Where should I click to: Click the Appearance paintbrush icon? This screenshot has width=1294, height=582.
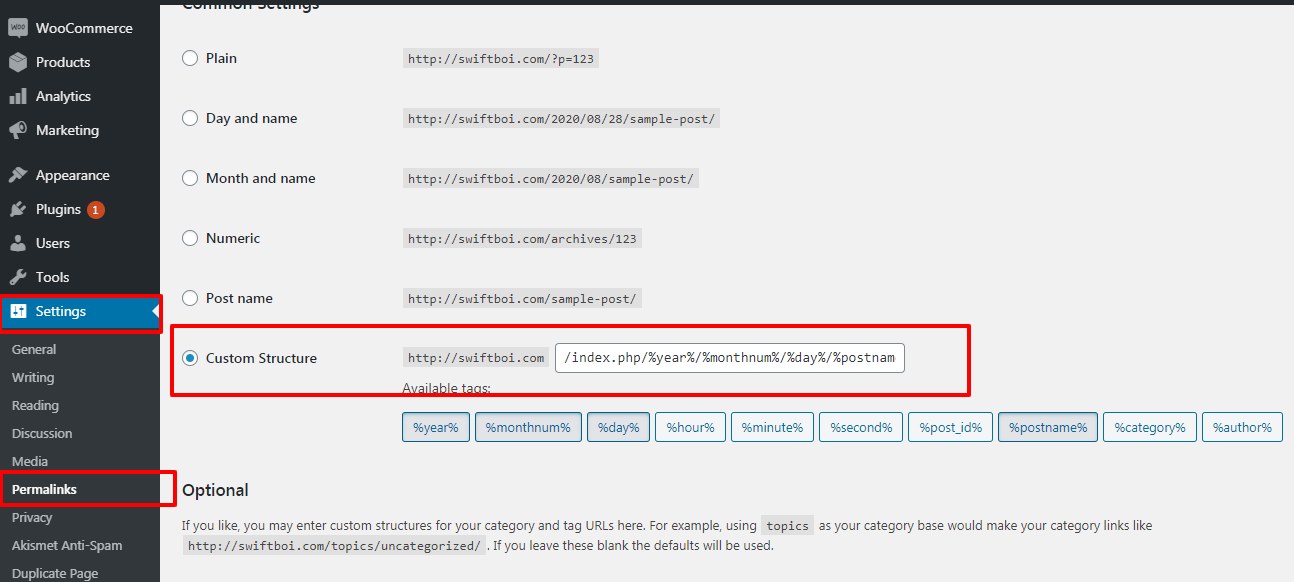(x=18, y=175)
